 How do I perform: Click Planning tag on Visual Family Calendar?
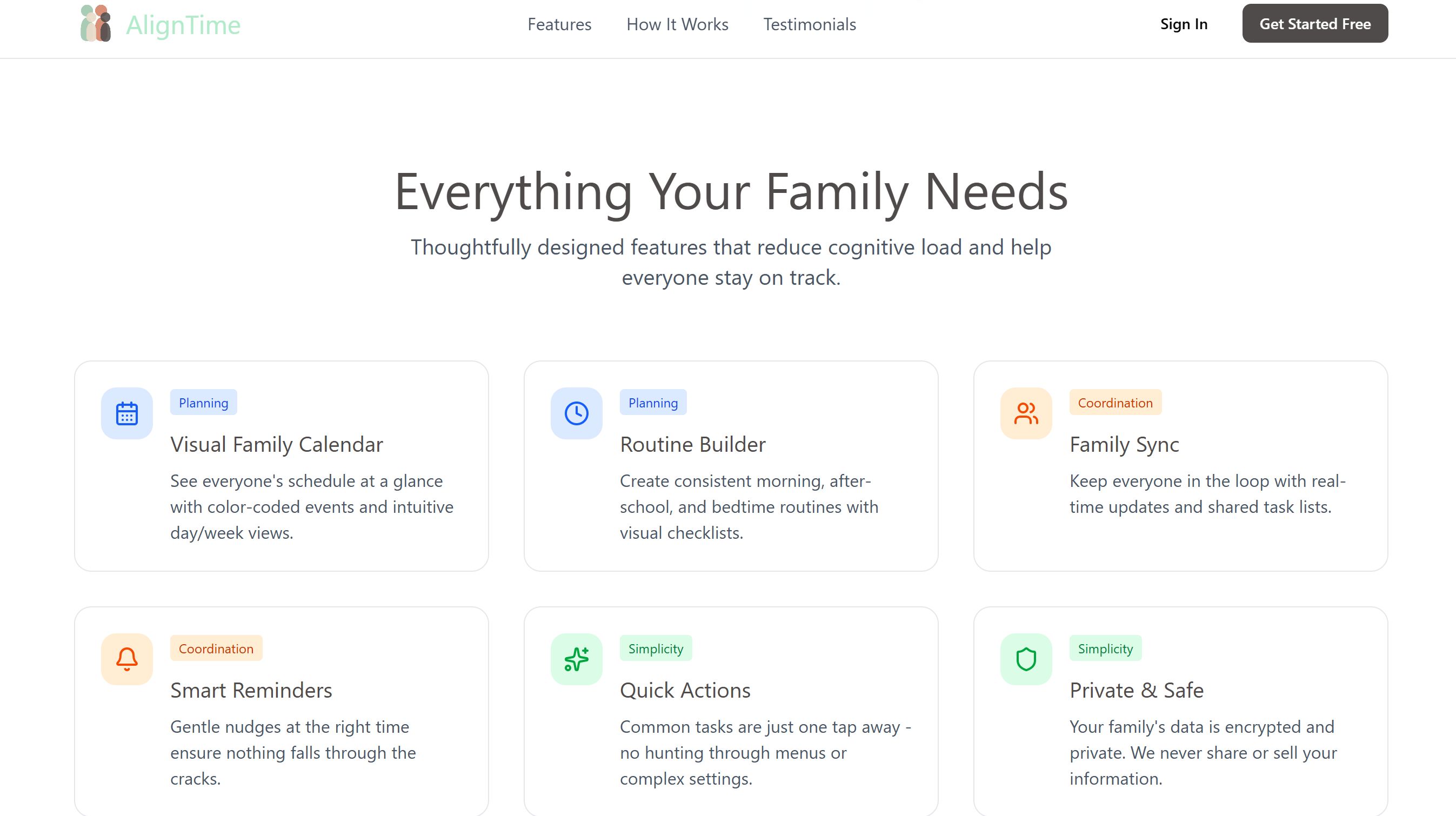coord(203,403)
